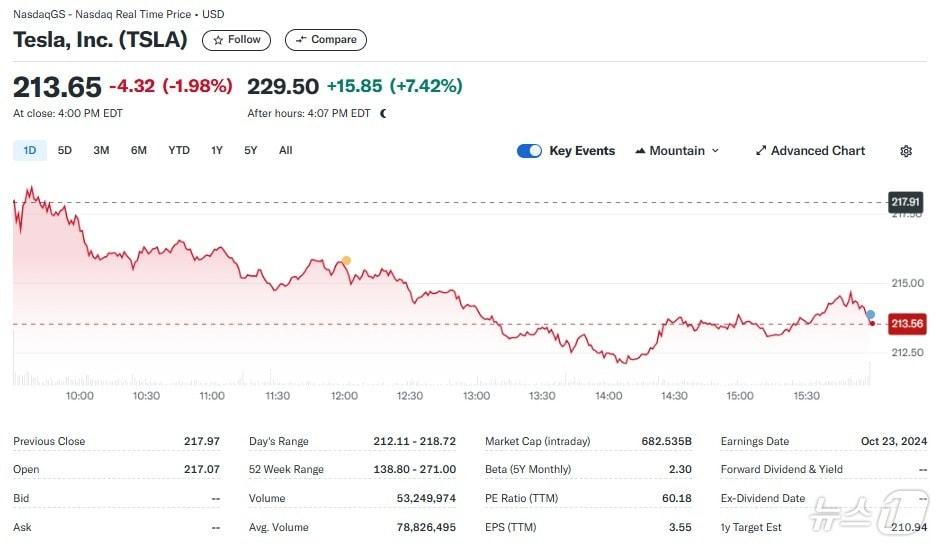This screenshot has width=939, height=547.
Task: Click the after-hours moon icon
Action: 384,113
